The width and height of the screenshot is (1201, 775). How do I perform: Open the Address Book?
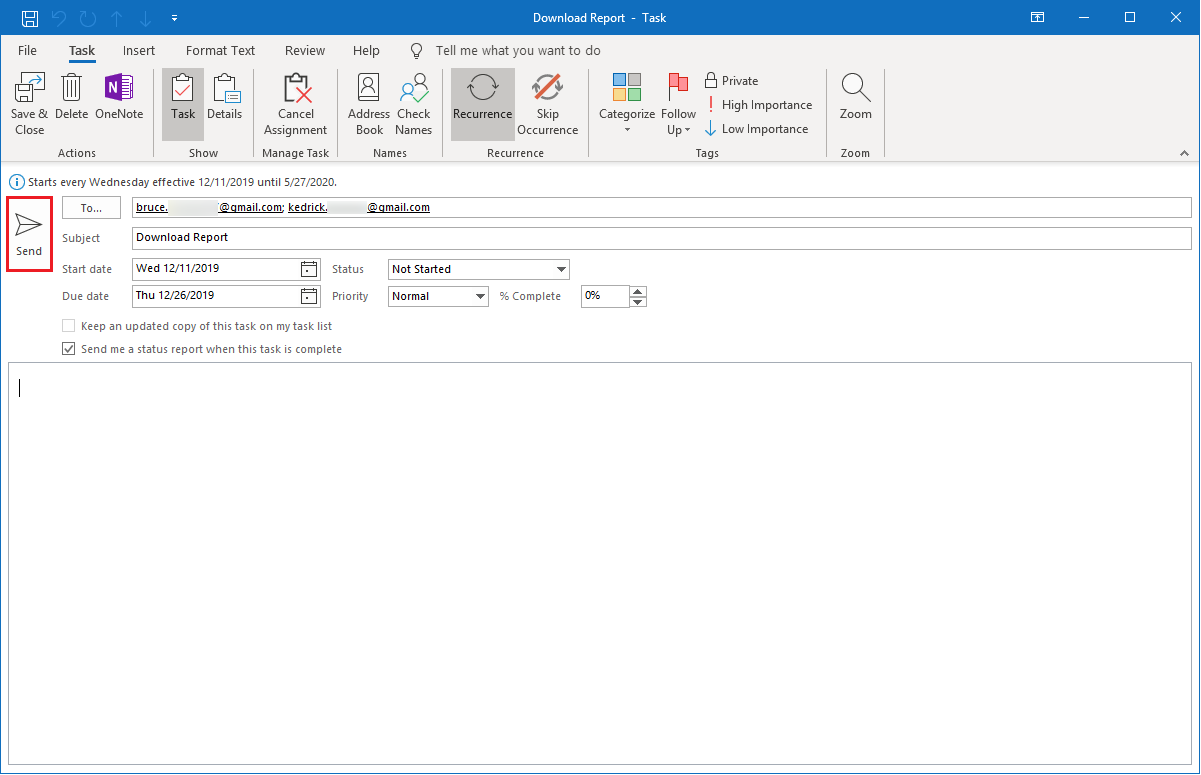(369, 104)
